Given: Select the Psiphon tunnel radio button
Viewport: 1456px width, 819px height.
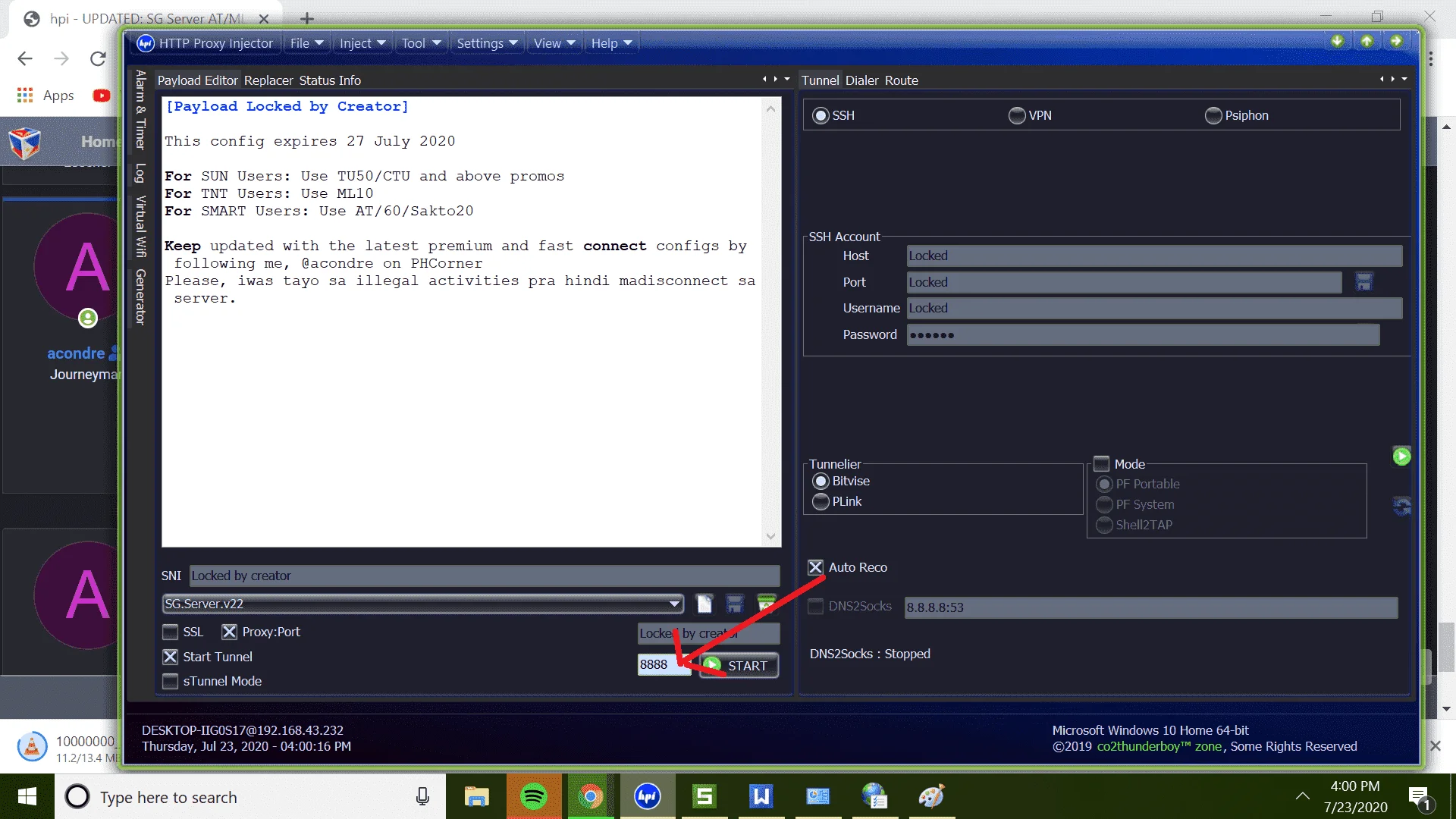Looking at the screenshot, I should pyautogui.click(x=1213, y=116).
